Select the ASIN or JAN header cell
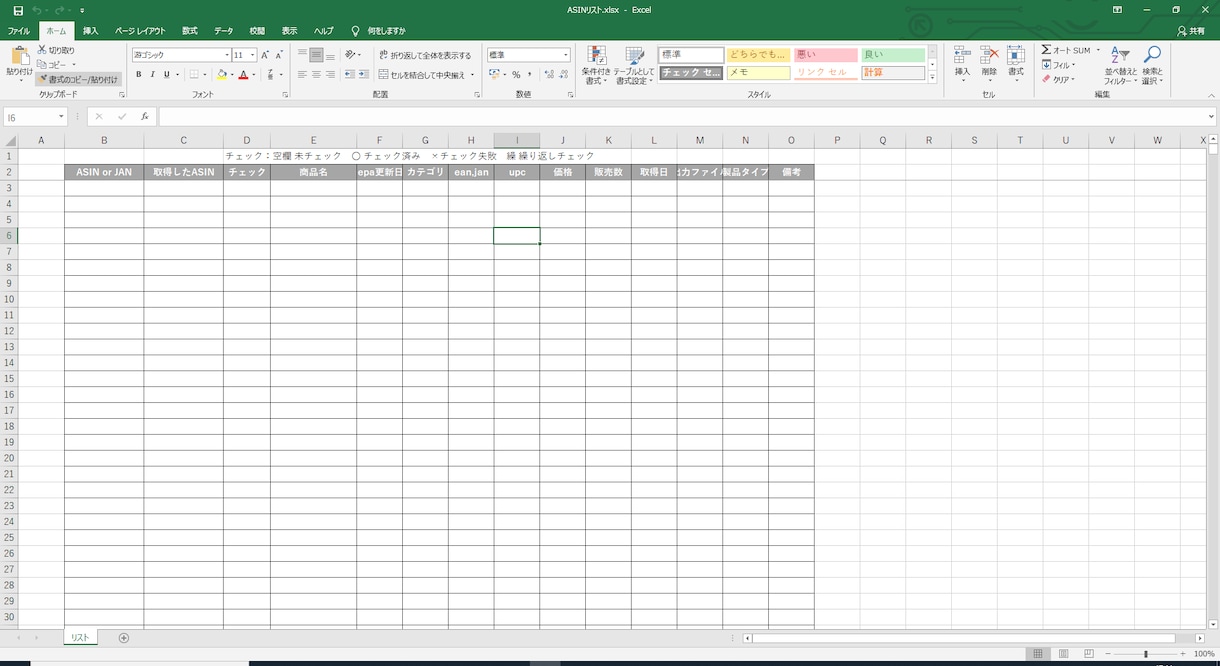Viewport: 1220px width, 666px height. pos(104,172)
